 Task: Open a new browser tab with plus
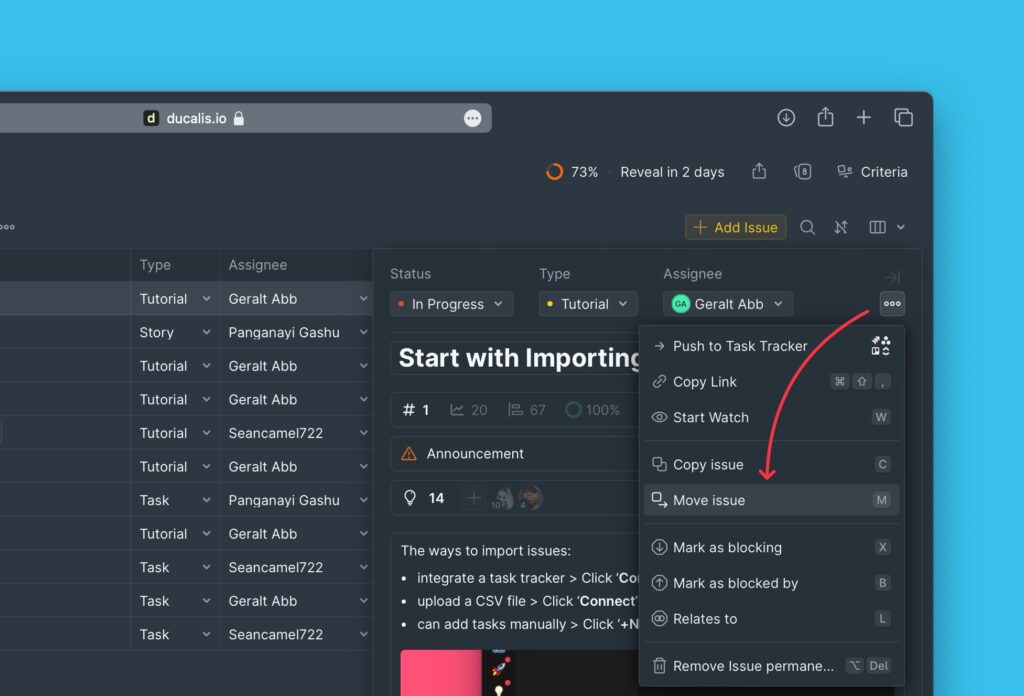[864, 118]
